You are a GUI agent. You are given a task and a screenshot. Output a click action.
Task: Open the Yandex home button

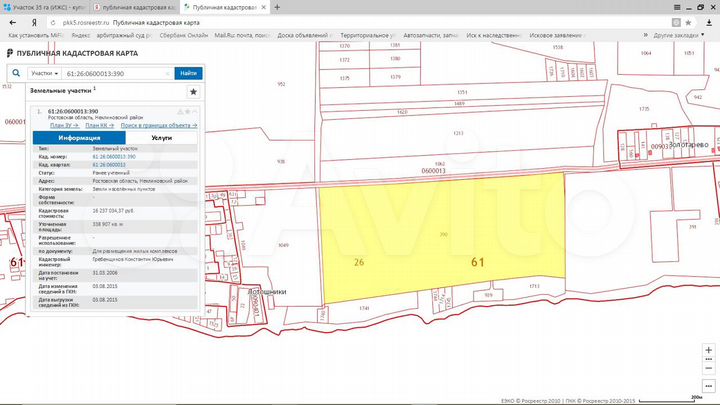tap(35, 20)
